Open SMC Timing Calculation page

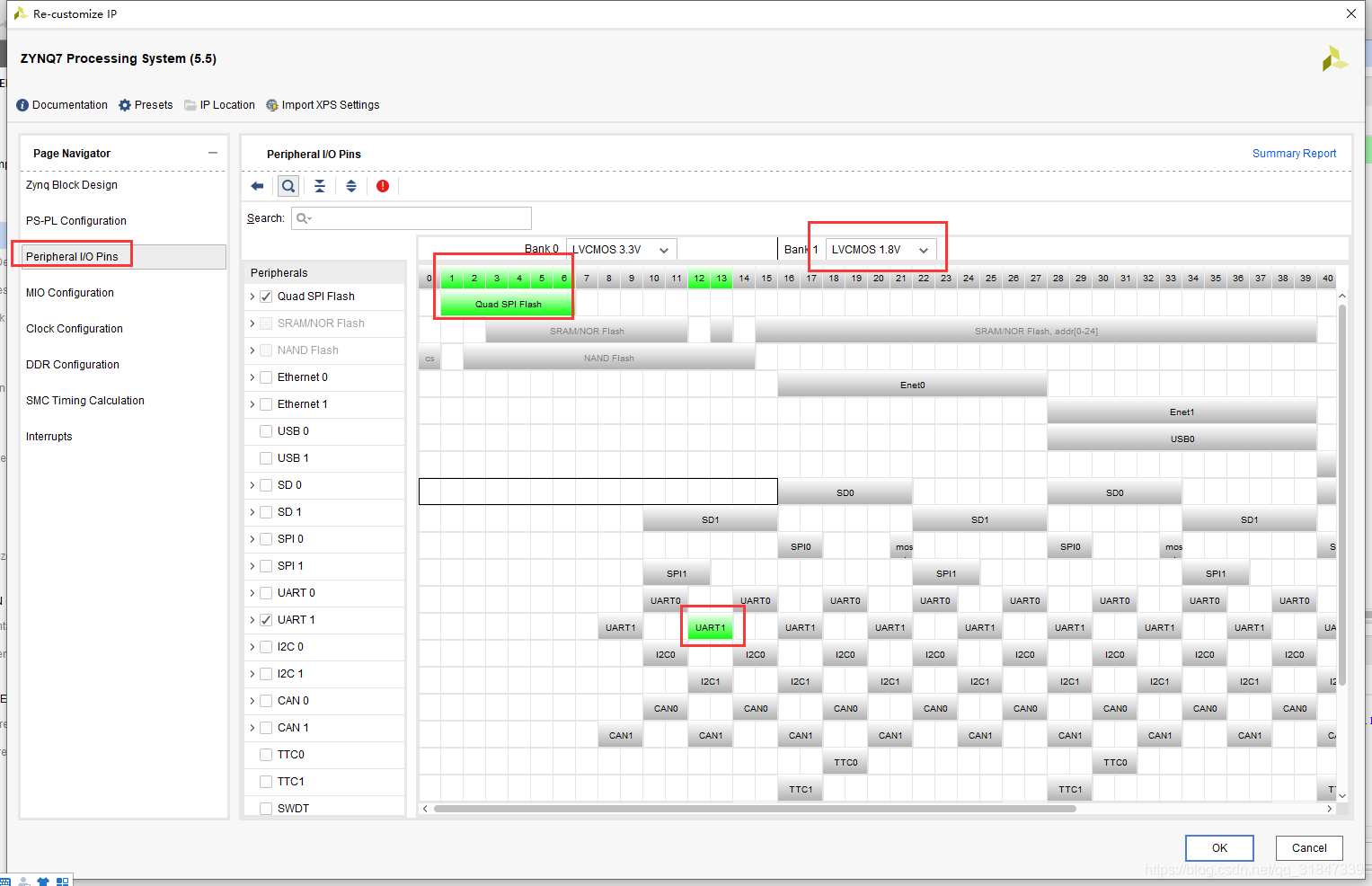(x=85, y=401)
